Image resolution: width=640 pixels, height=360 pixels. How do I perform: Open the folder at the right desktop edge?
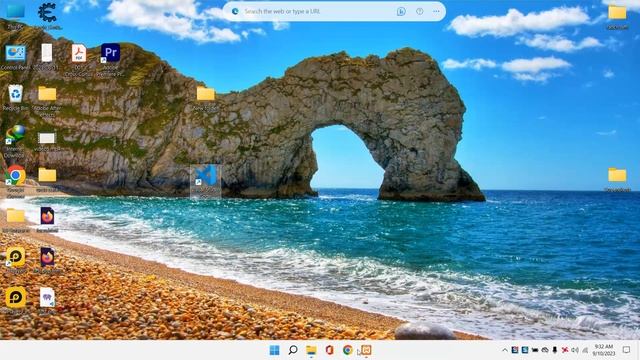617,178
